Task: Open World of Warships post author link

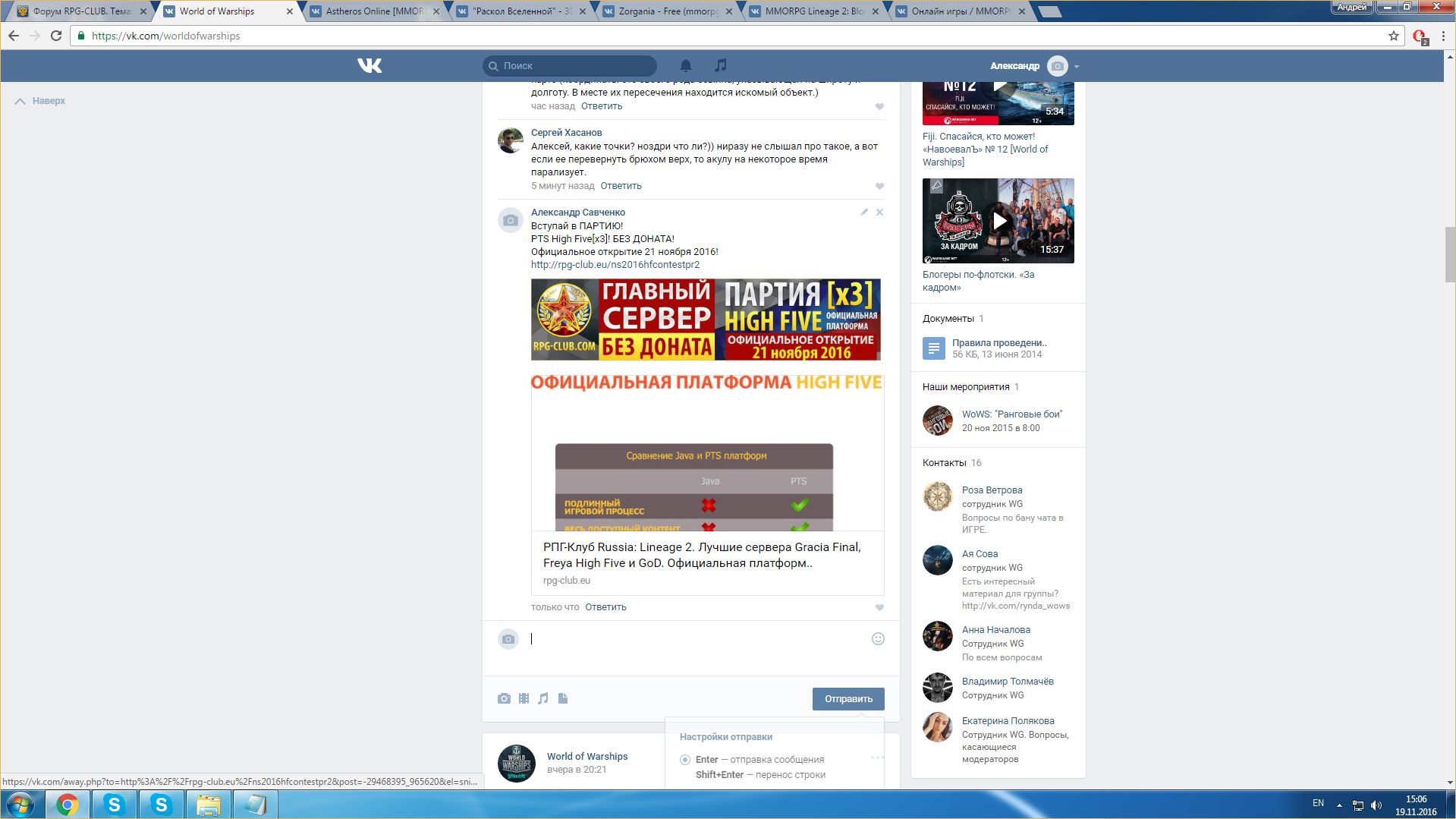Action: (587, 757)
